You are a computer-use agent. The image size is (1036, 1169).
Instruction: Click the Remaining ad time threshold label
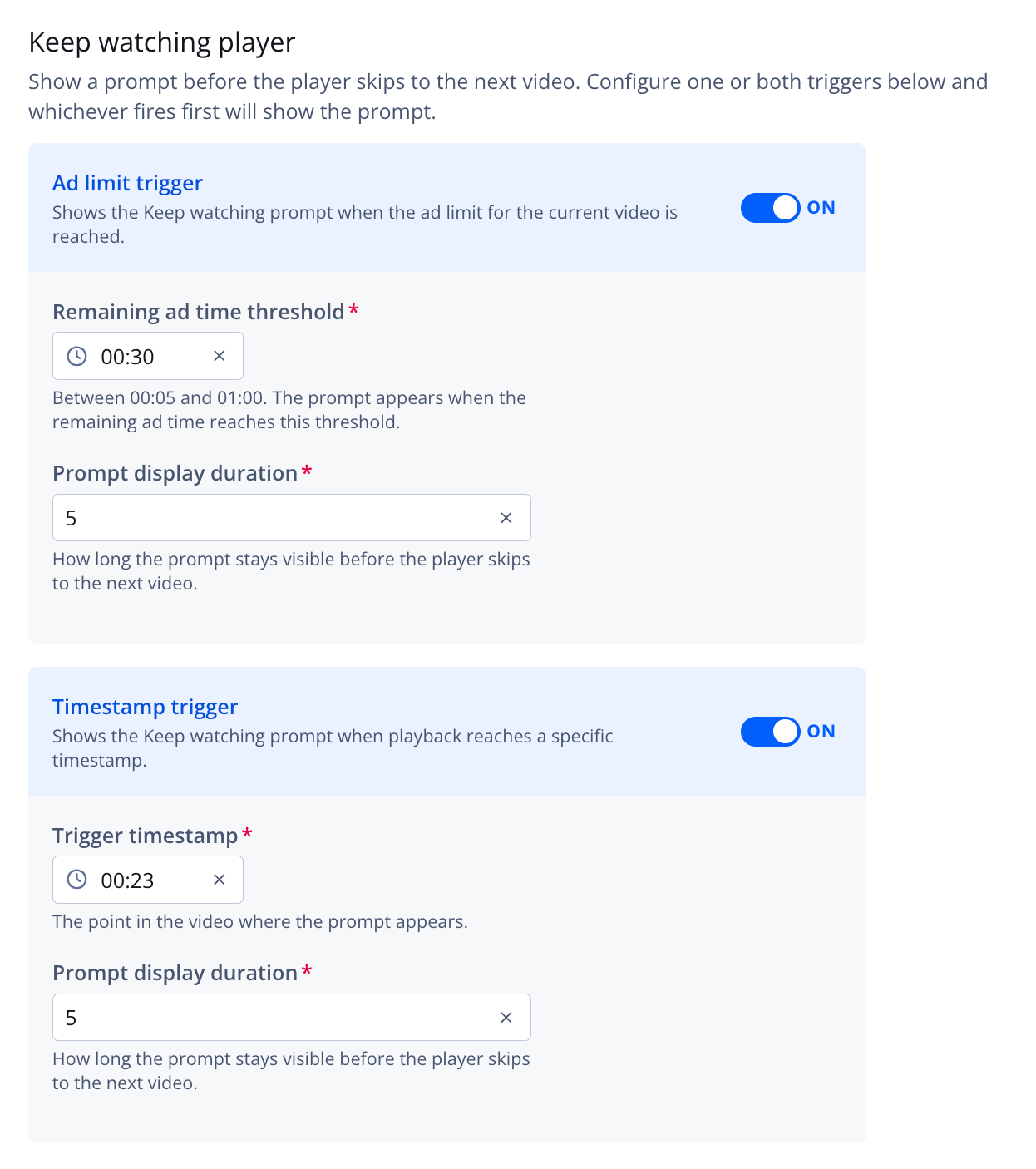[x=199, y=312]
